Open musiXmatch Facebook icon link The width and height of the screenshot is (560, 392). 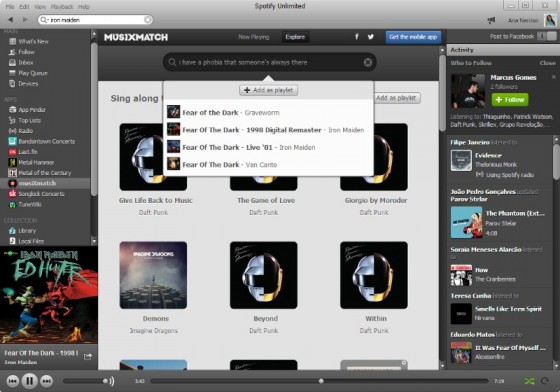click(356, 36)
